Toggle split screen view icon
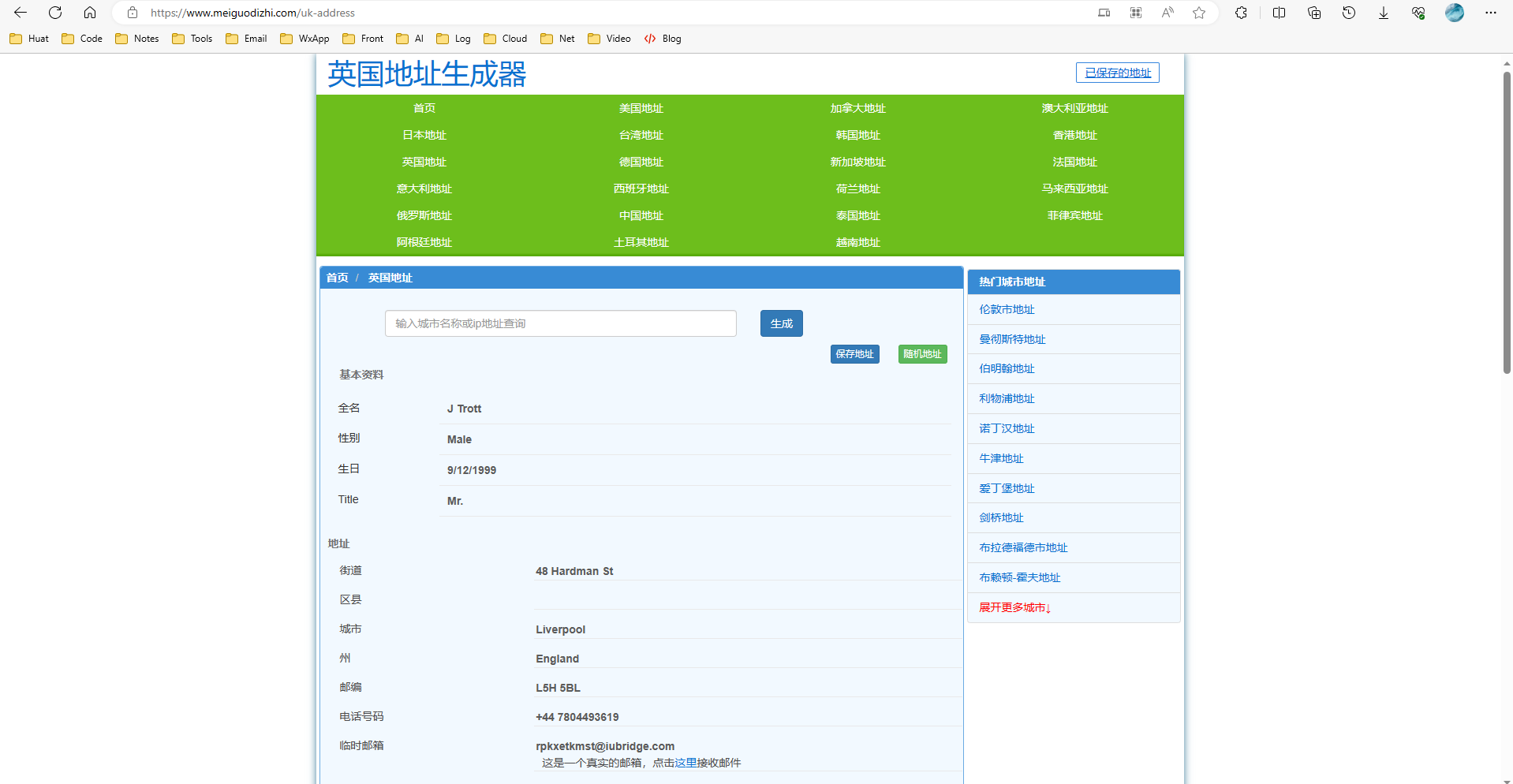1513x784 pixels. coord(1280,13)
